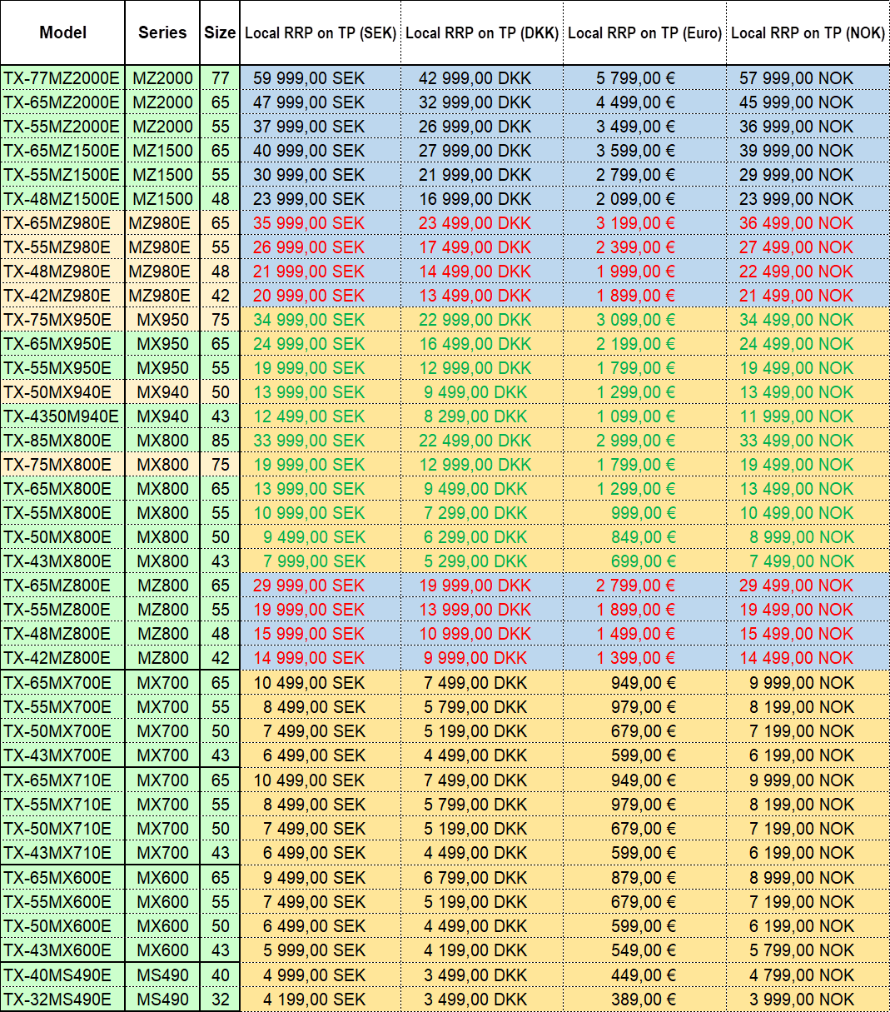Click the 7 999,00 SEK cell
890x1012 pixels.
tap(320, 562)
